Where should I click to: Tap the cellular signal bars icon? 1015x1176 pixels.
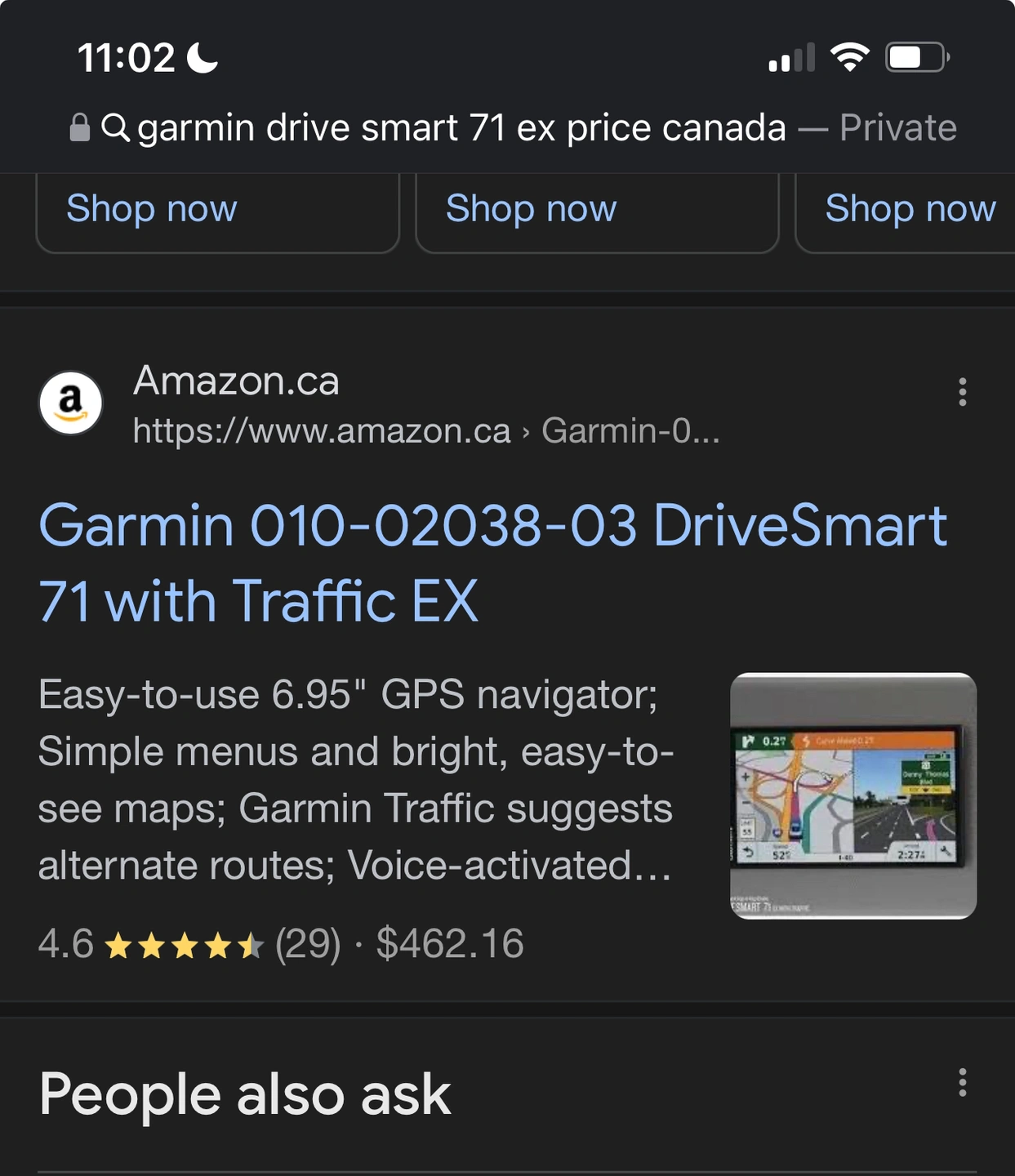click(x=791, y=57)
